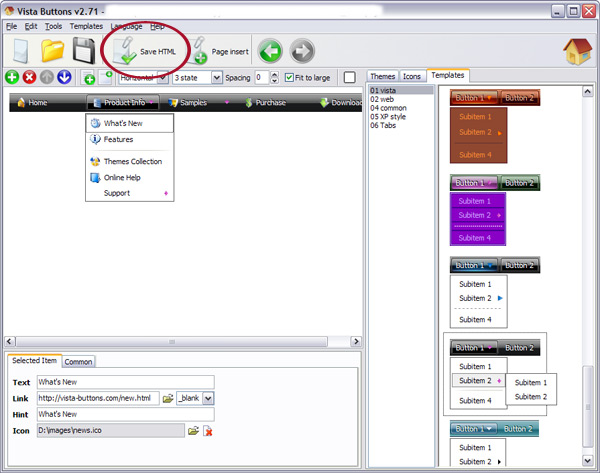Move item up with gray arrow icon
The height and width of the screenshot is (473, 600).
click(47, 77)
